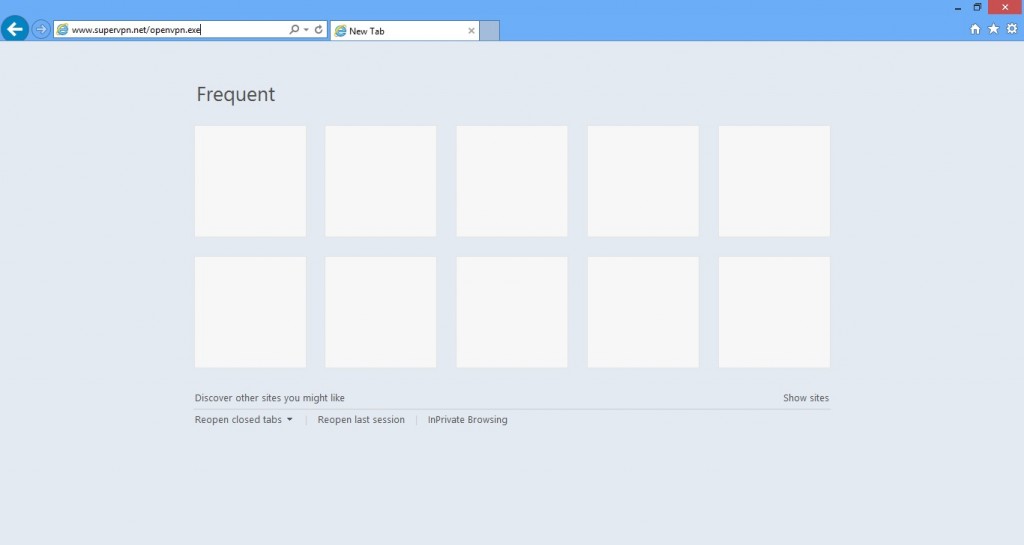The width and height of the screenshot is (1024, 545).
Task: Open Favorites with the star icon
Action: [x=993, y=30]
